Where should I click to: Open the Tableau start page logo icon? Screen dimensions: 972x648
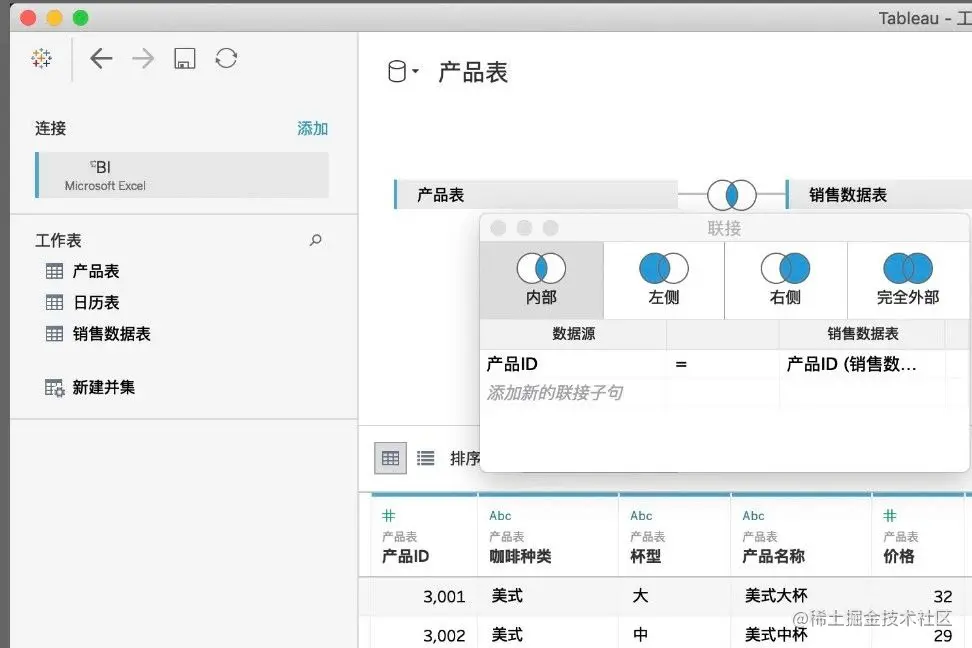pos(42,58)
